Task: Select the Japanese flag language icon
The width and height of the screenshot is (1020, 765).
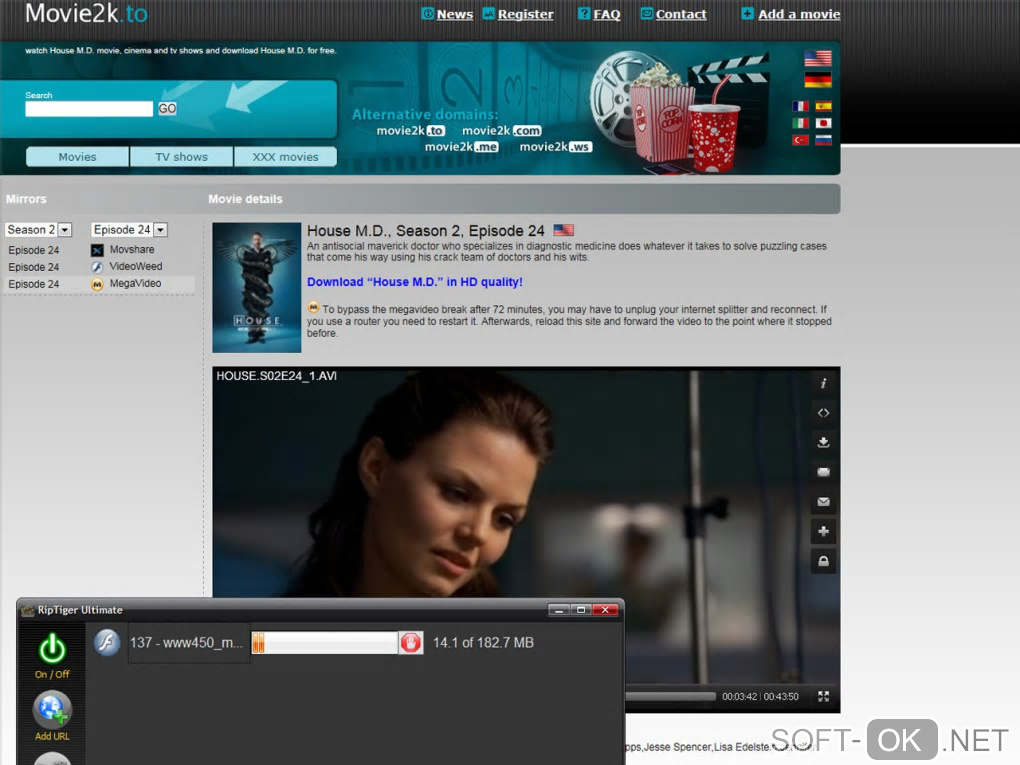Action: (x=824, y=123)
